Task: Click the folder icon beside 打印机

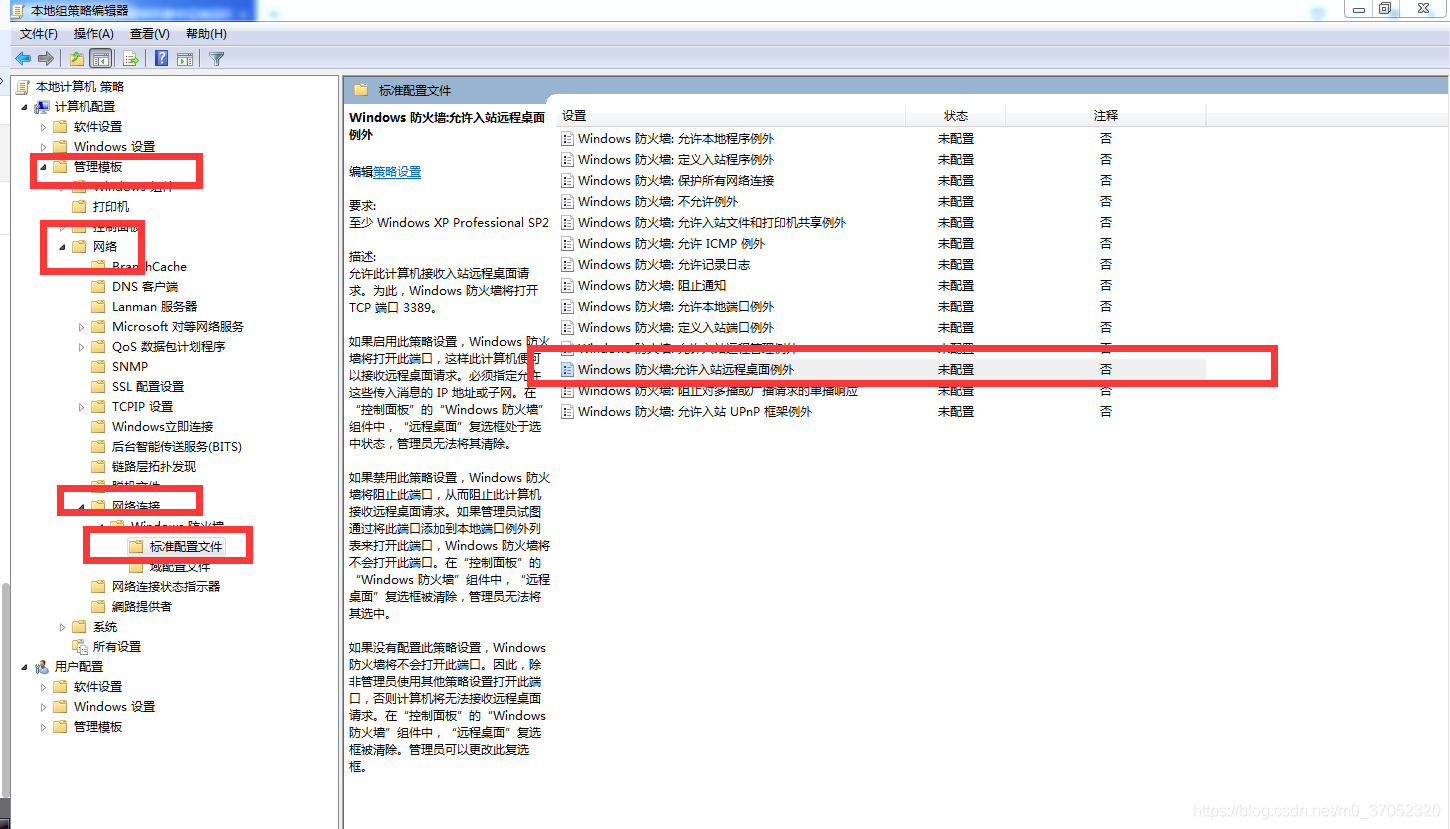Action: click(80, 206)
